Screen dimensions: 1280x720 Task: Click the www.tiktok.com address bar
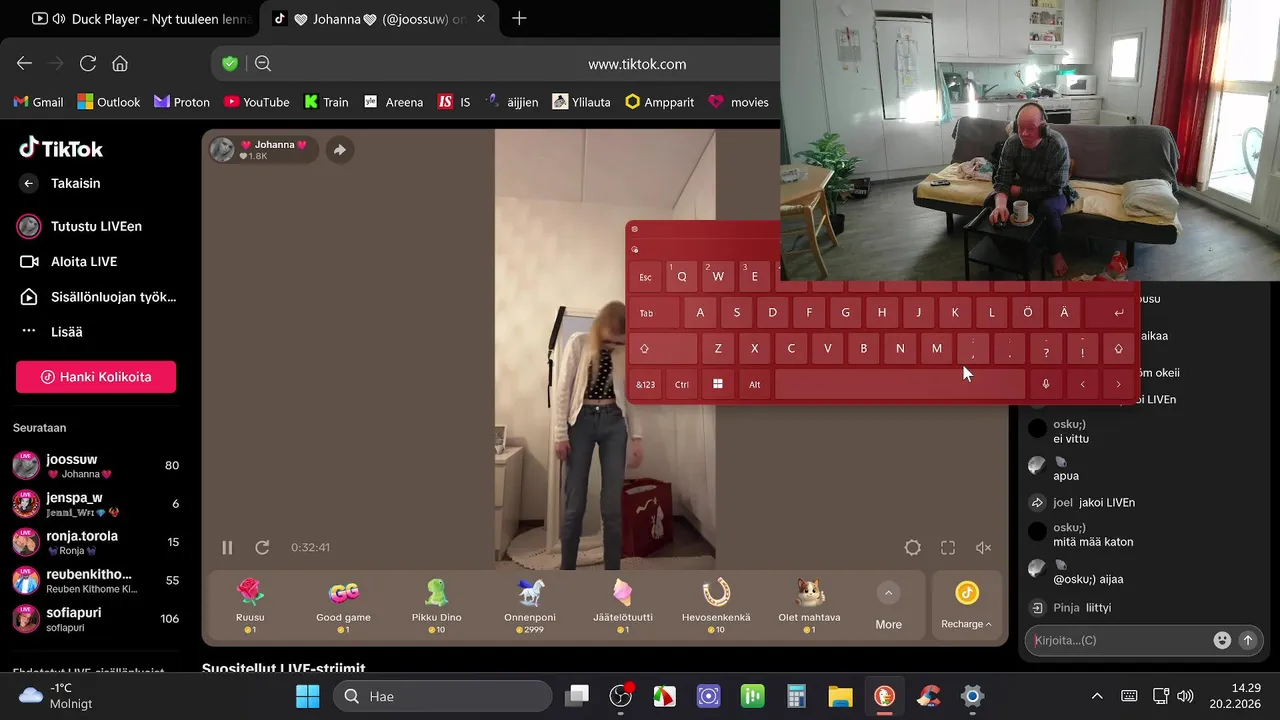[637, 64]
